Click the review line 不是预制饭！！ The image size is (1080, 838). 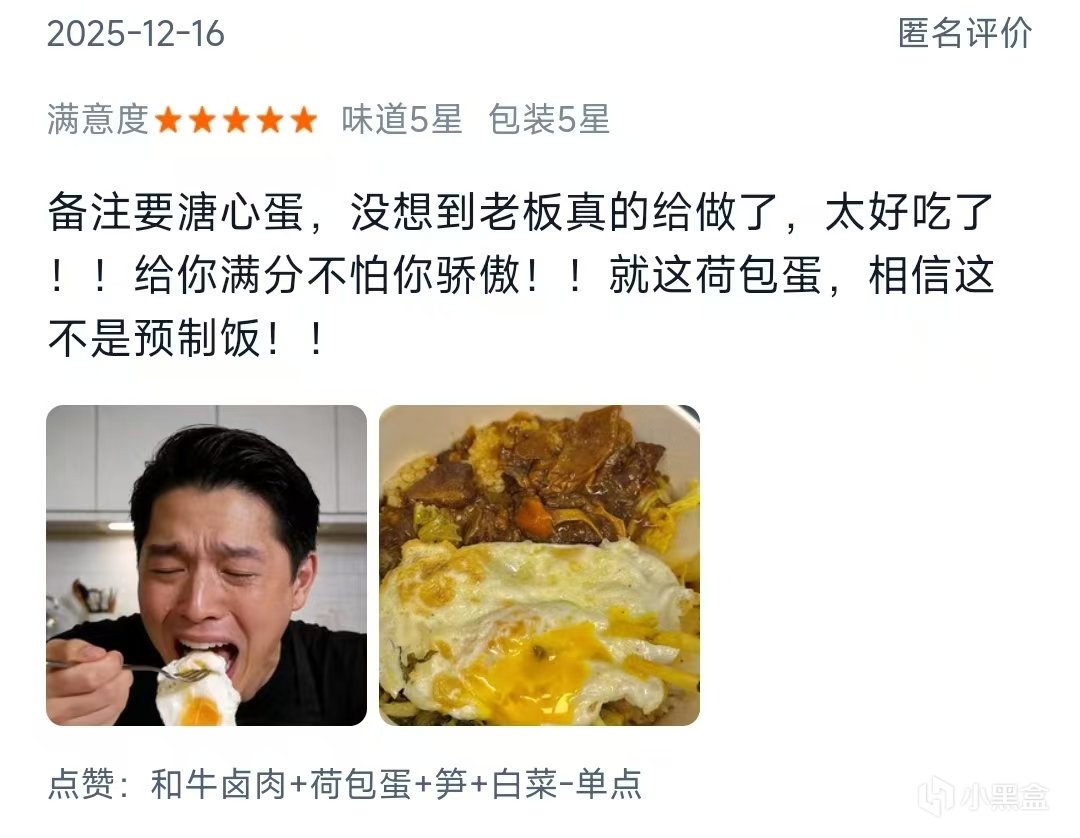[186, 338]
